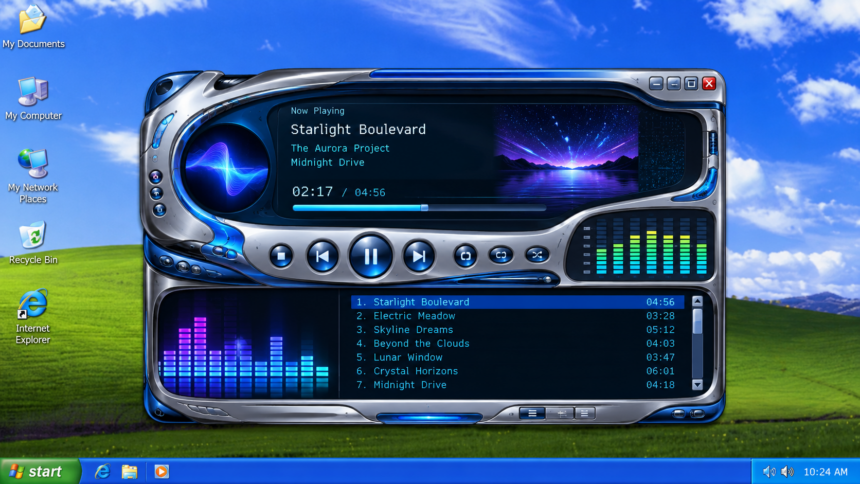860x484 pixels.
Task: Select track 4 Beyond the Clouds
Action: (x=517, y=344)
